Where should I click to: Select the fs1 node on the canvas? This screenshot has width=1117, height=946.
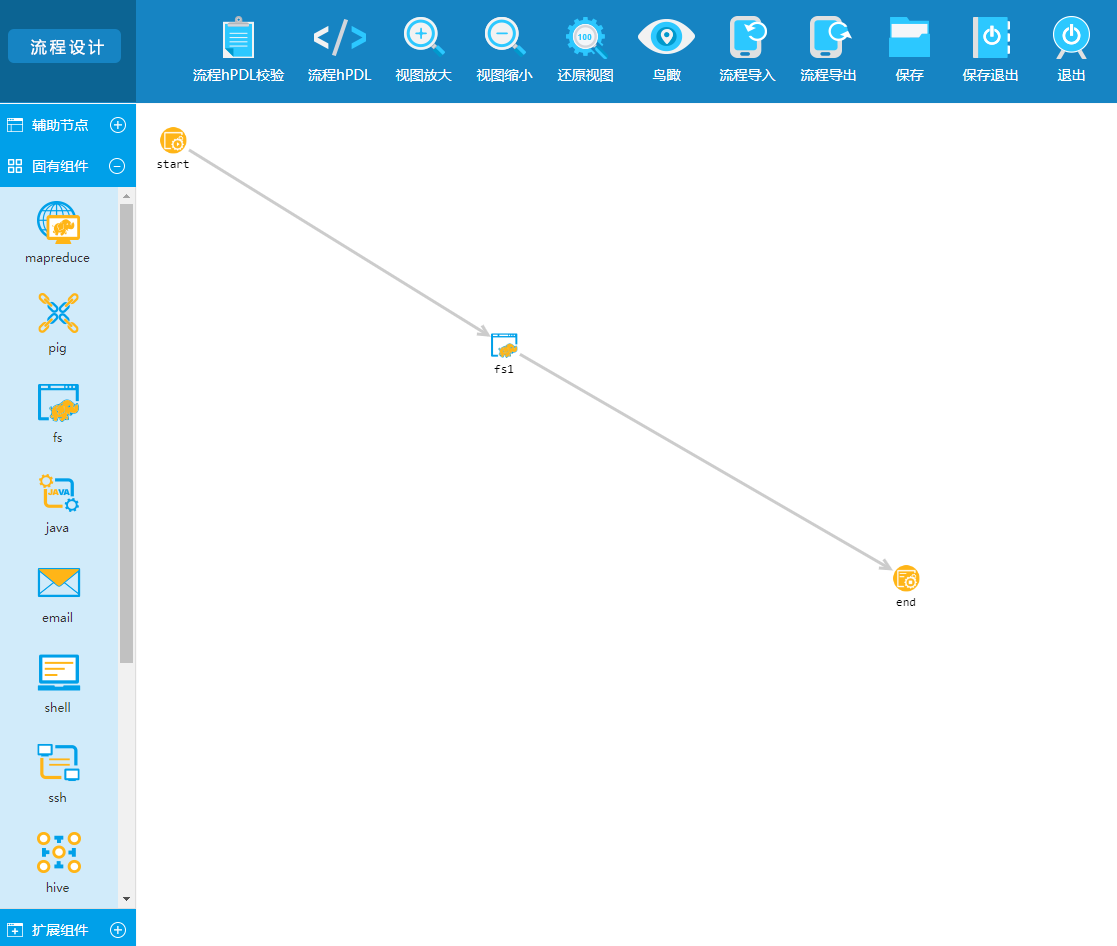coord(504,345)
